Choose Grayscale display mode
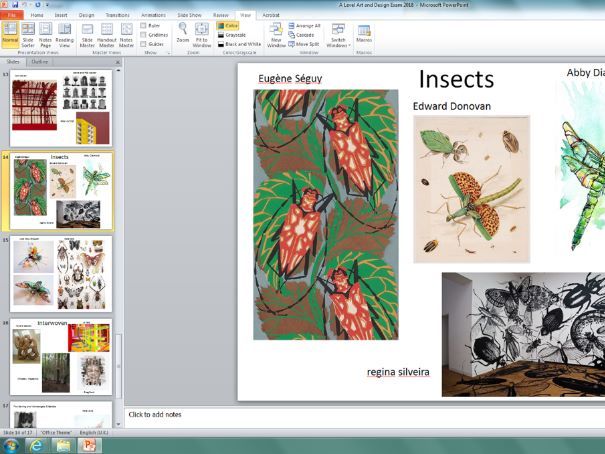Viewport: 605px width, 454px height. [x=232, y=35]
